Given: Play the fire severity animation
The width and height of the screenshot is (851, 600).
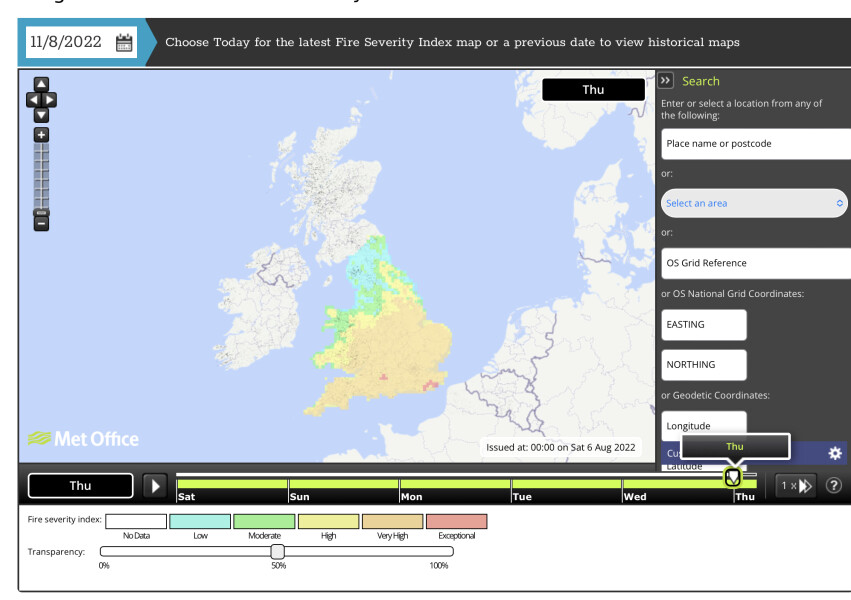Looking at the screenshot, I should 153,485.
